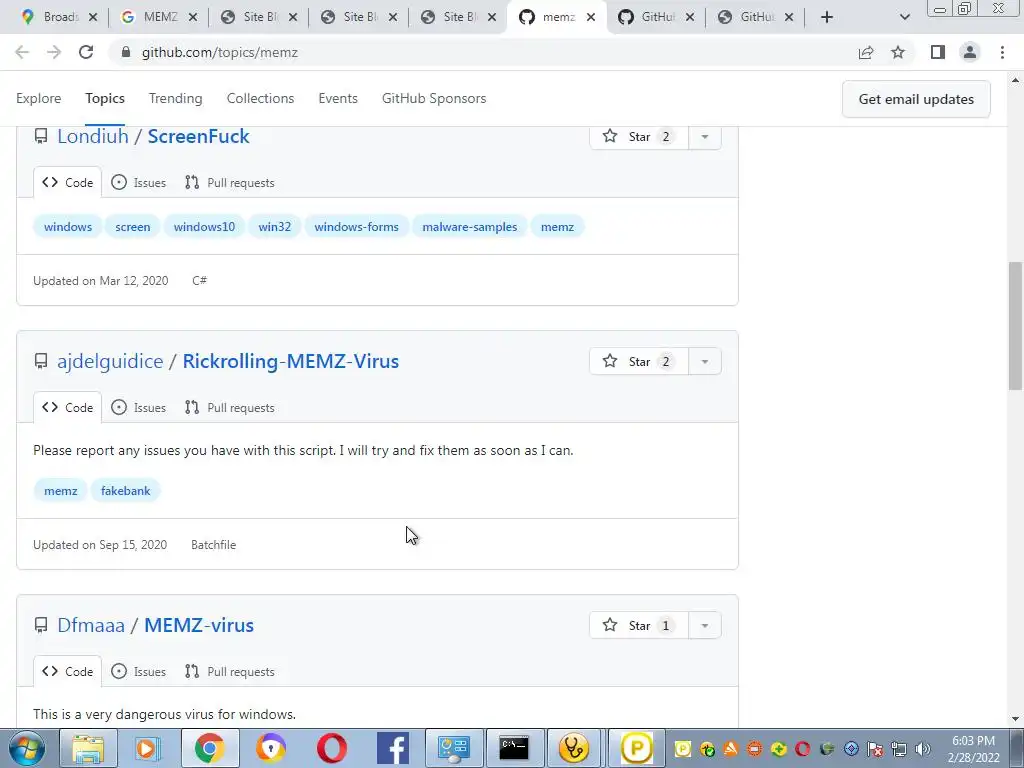Click the malware-samples topic tag
Image resolution: width=1024 pixels, height=768 pixels.
point(470,227)
